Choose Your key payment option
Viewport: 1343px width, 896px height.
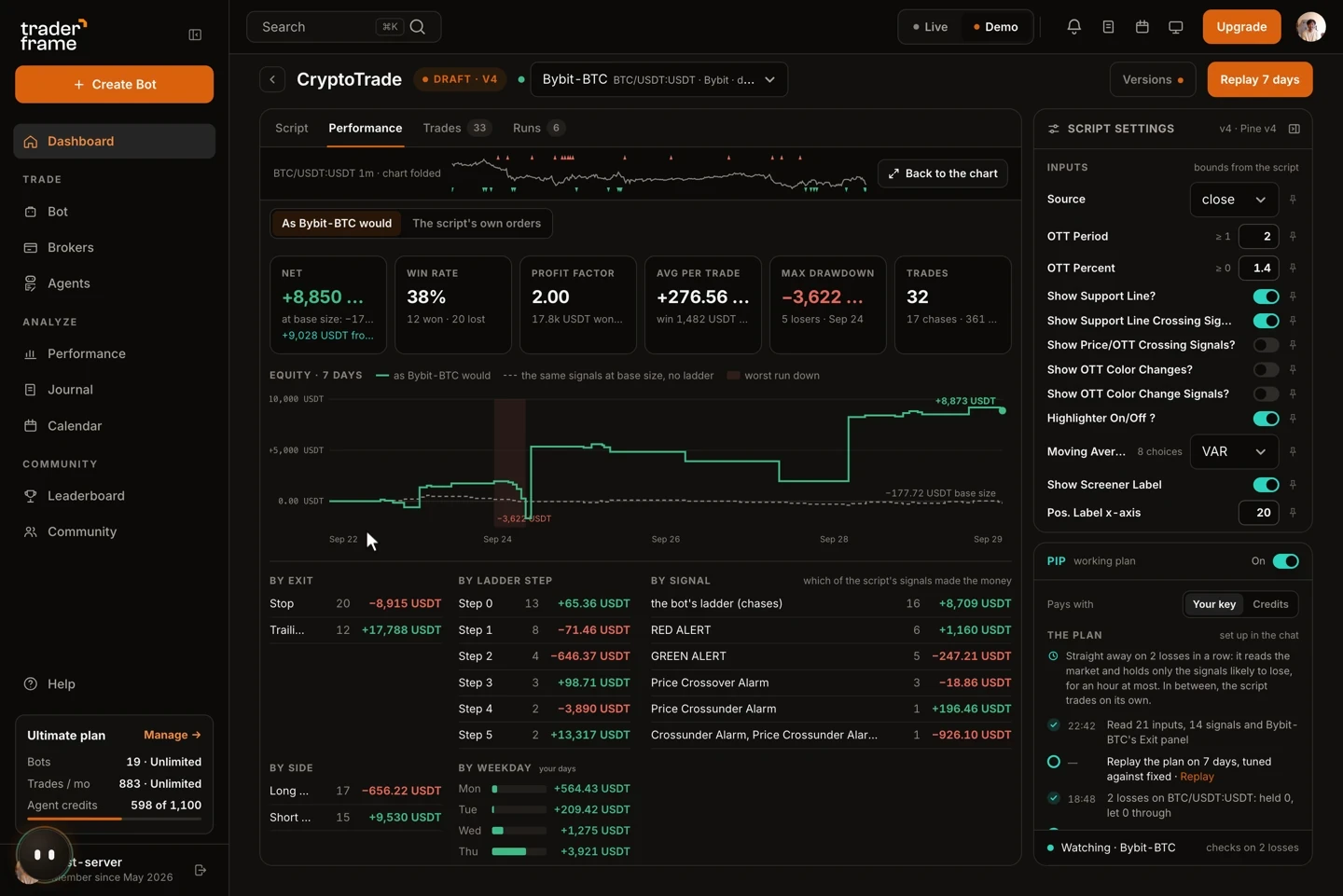tap(1213, 604)
